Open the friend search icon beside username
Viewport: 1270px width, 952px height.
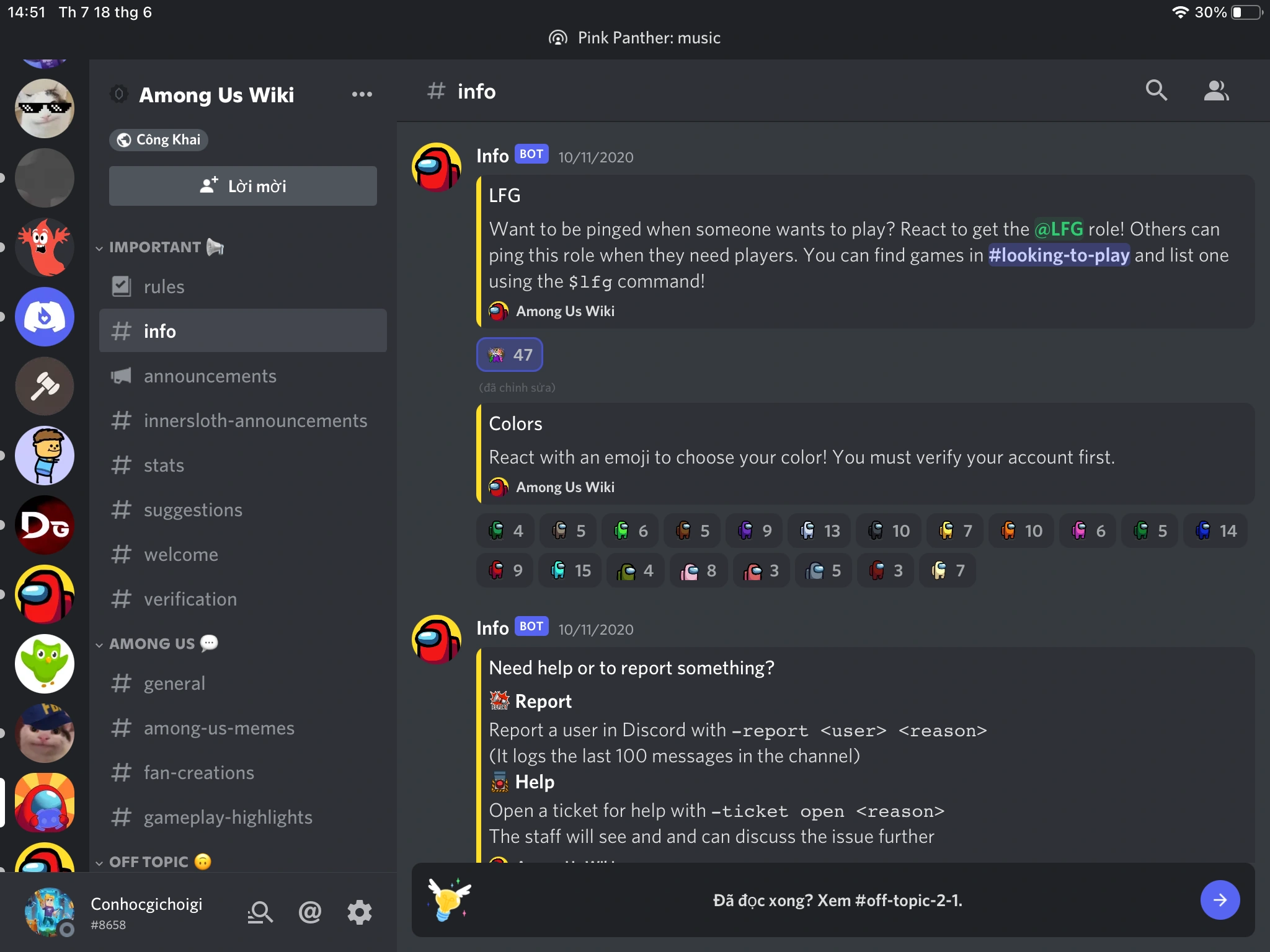(x=260, y=912)
